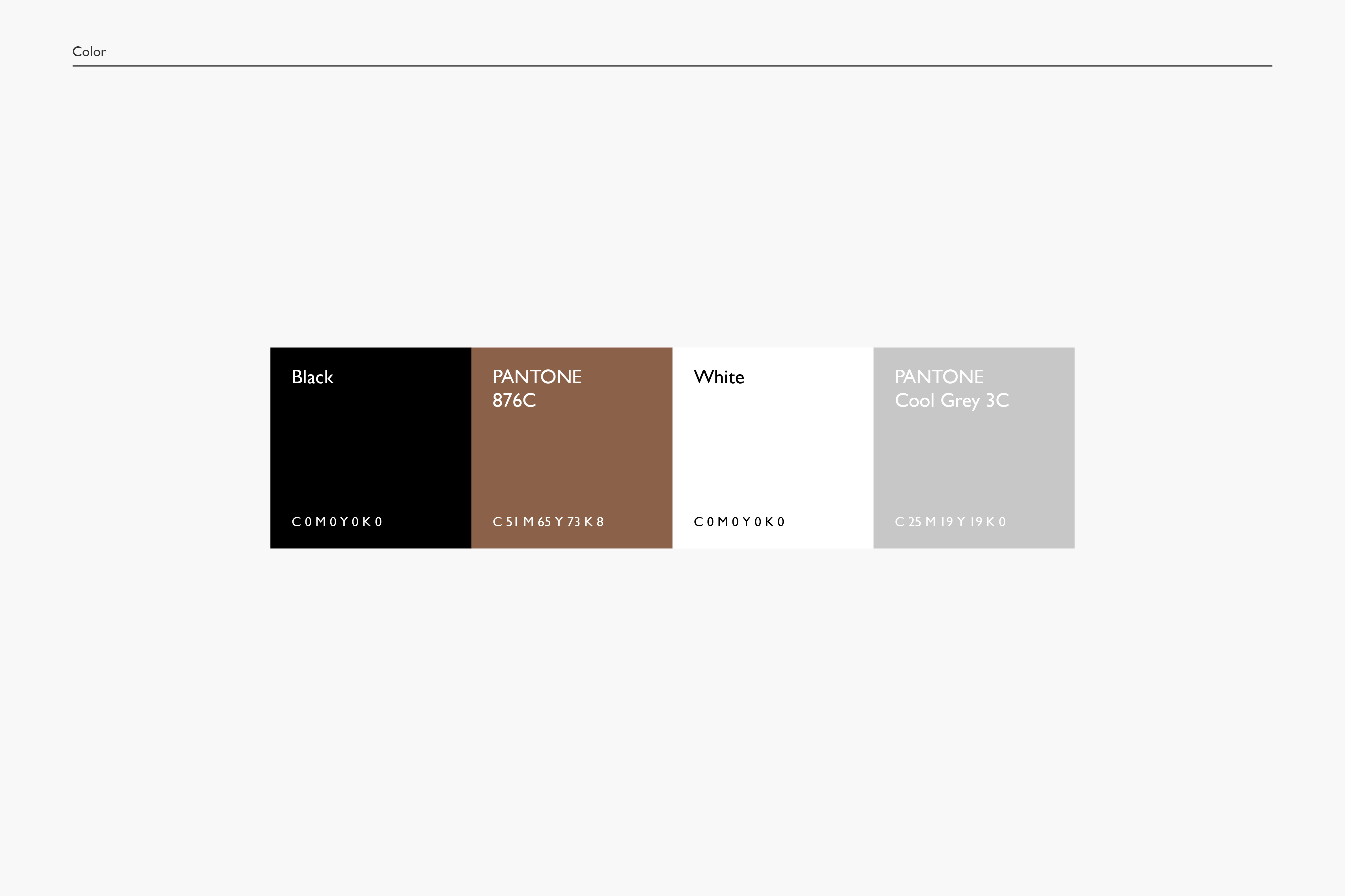The width and height of the screenshot is (1345, 896).
Task: Pick the white color swatch
Action: pos(773,448)
